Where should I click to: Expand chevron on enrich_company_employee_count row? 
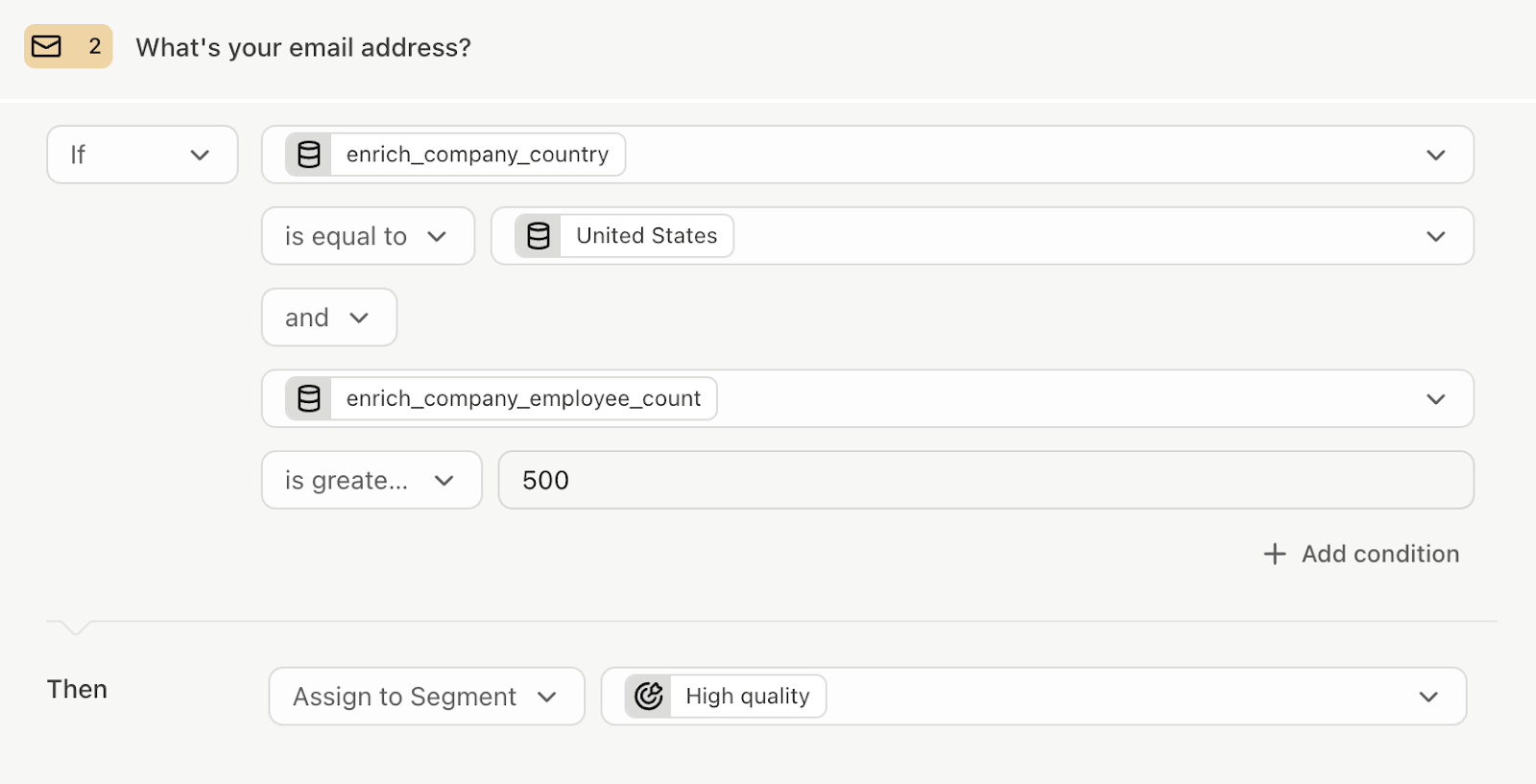[x=1435, y=398]
